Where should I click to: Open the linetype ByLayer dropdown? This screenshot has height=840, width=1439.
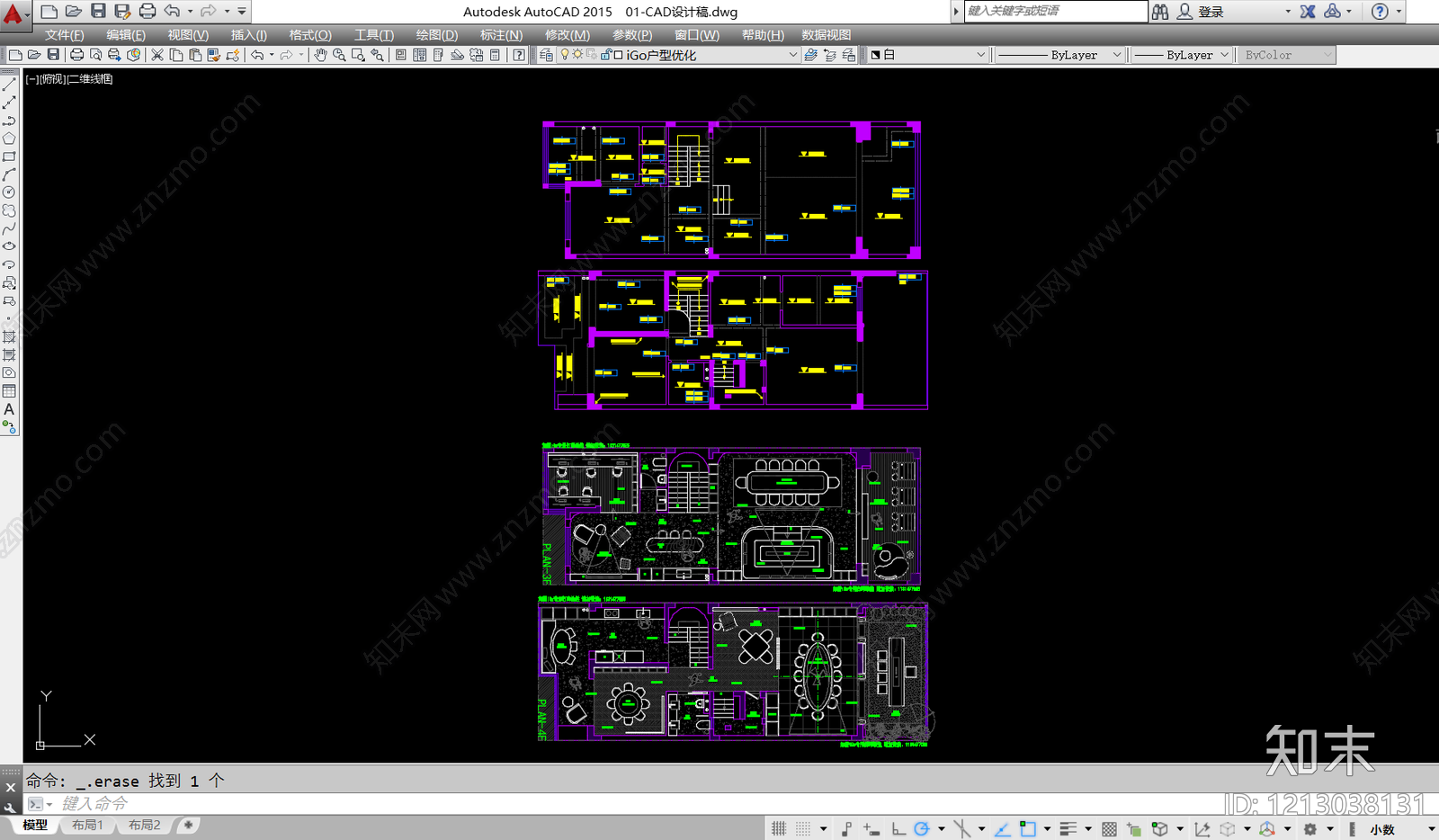click(1117, 55)
